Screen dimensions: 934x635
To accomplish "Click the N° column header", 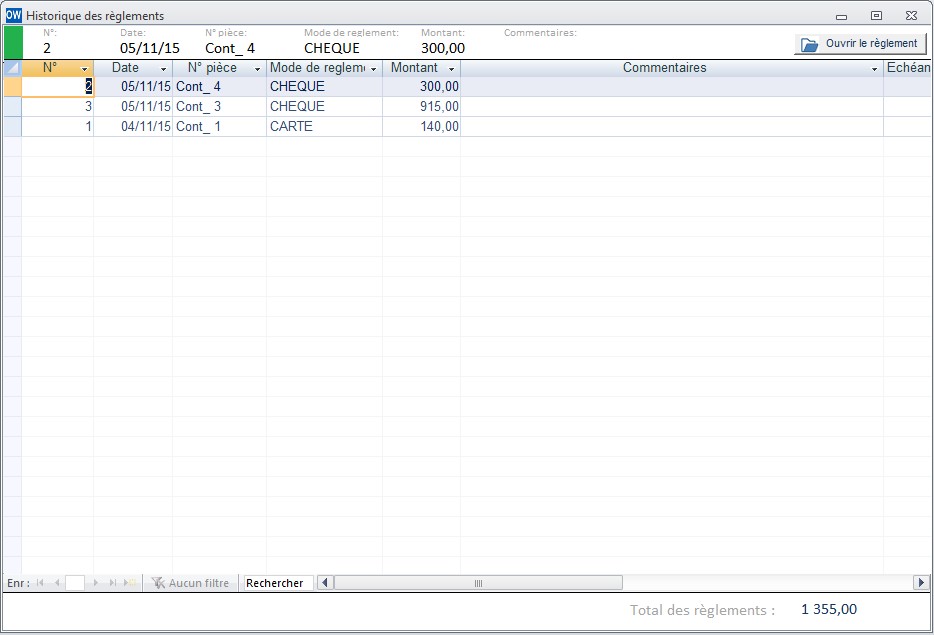I will coord(50,68).
